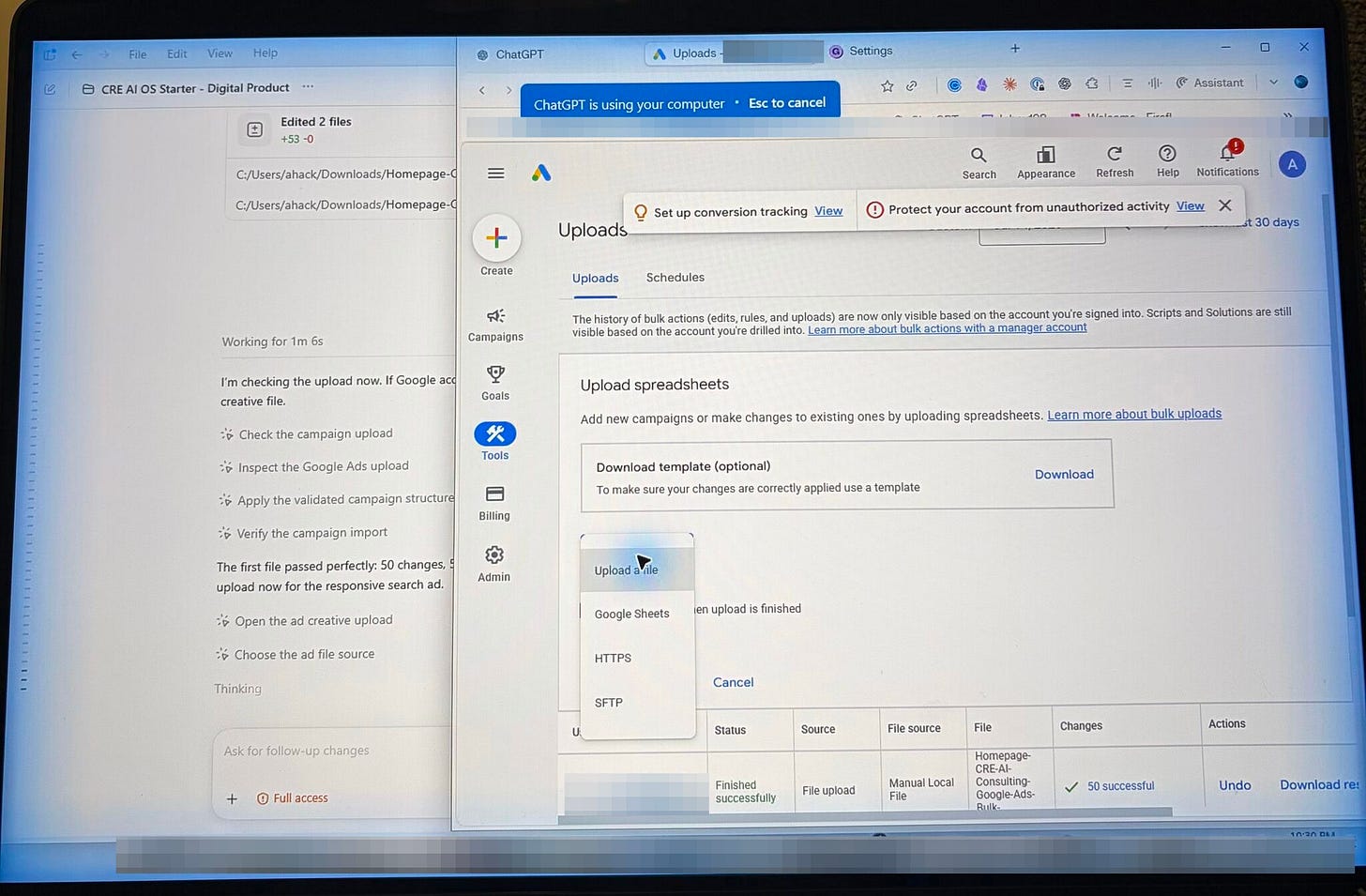Choose HTTPS from source list
This screenshot has height=896, width=1366.
pos(637,658)
